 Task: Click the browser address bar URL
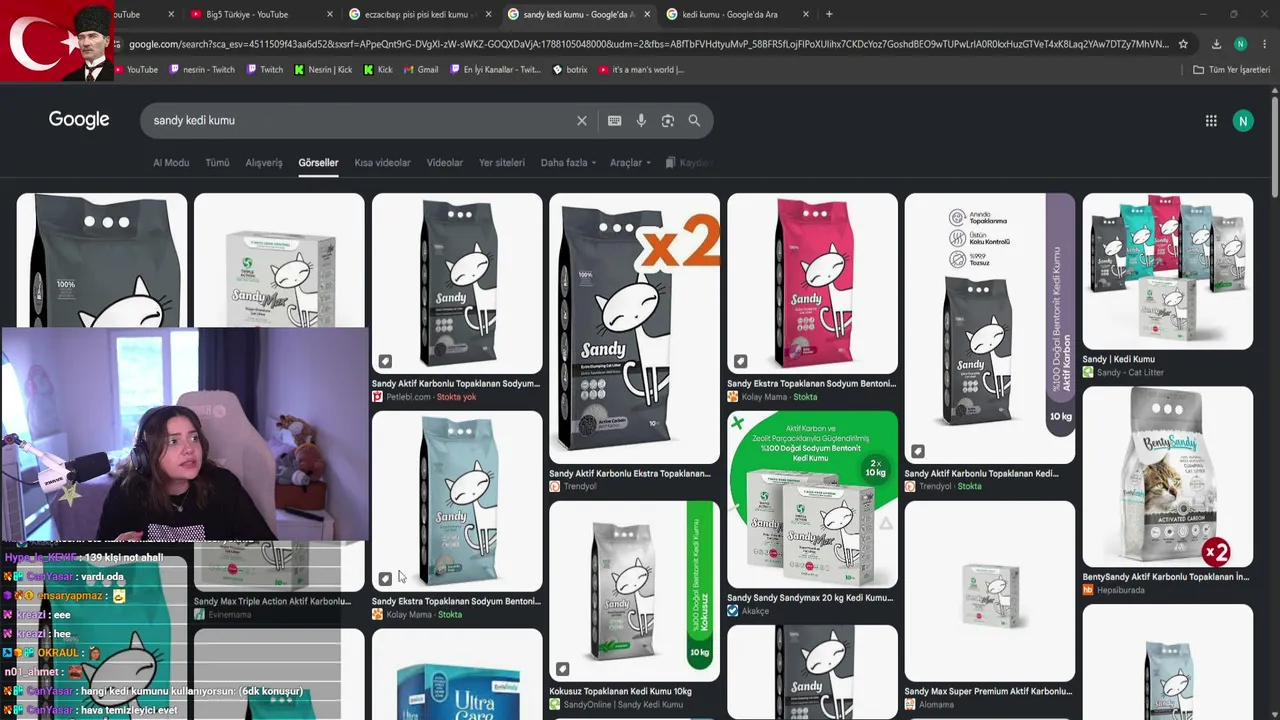(x=648, y=44)
